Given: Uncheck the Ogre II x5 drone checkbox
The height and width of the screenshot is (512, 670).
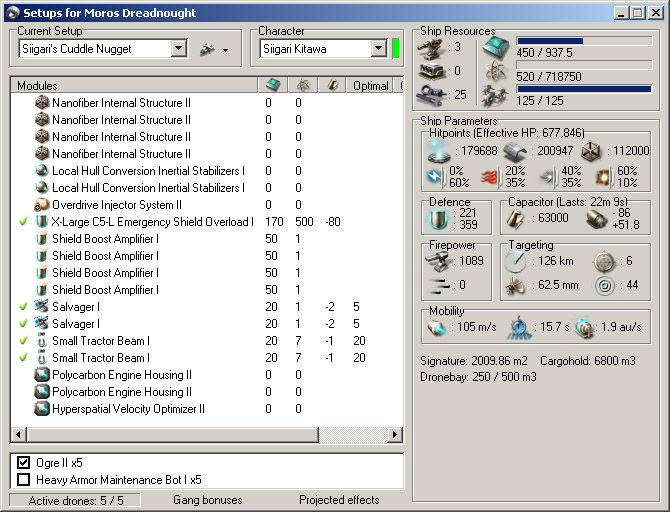Looking at the screenshot, I should point(24,463).
